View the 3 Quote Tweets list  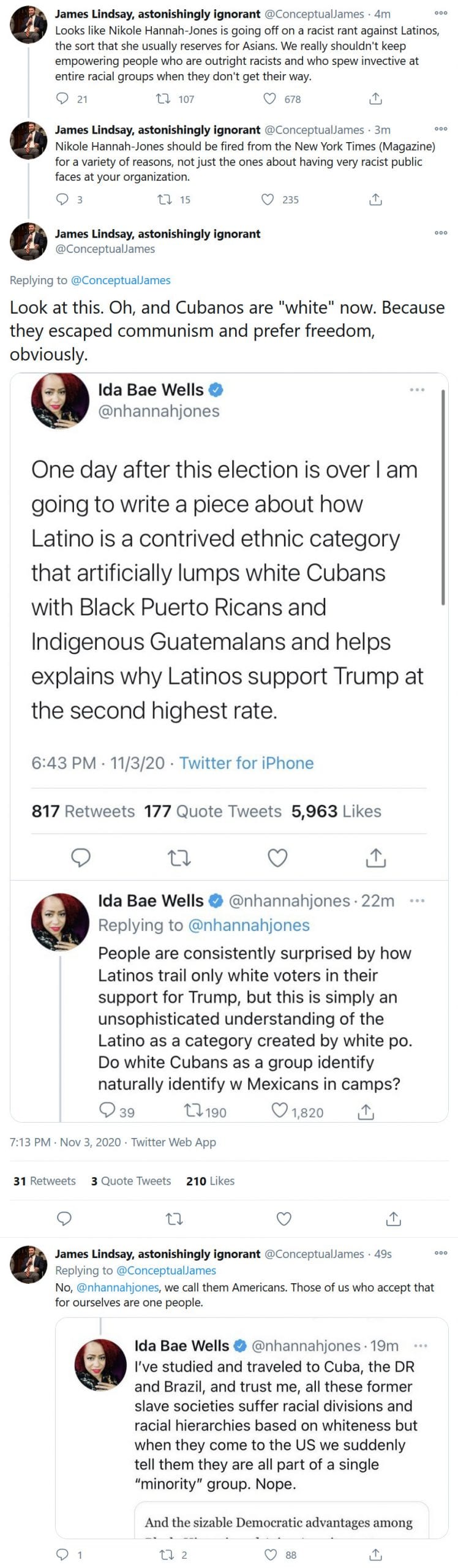coord(130,1180)
